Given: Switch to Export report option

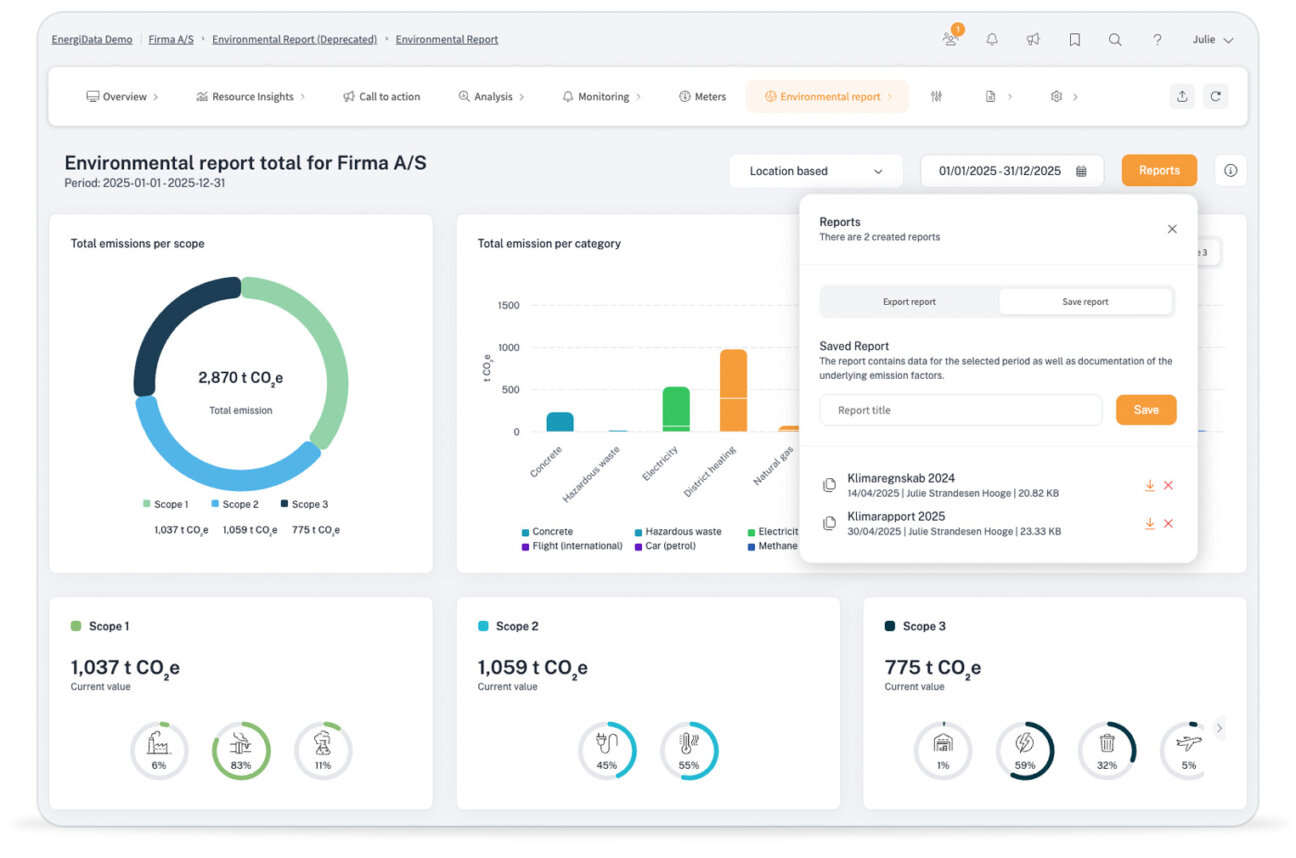Looking at the screenshot, I should pos(909,302).
